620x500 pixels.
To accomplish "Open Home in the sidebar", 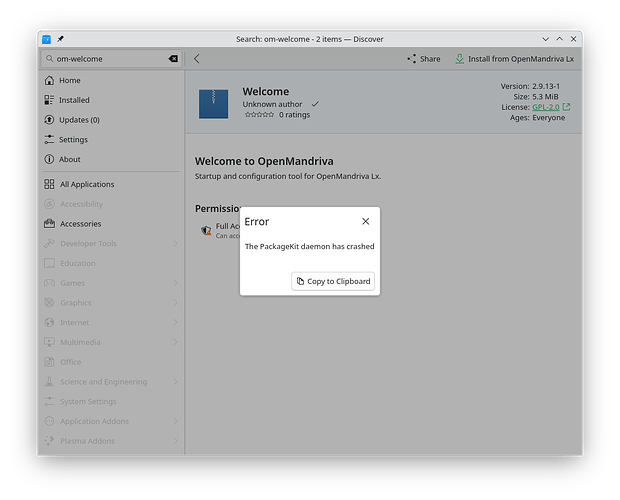I will [x=112, y=80].
